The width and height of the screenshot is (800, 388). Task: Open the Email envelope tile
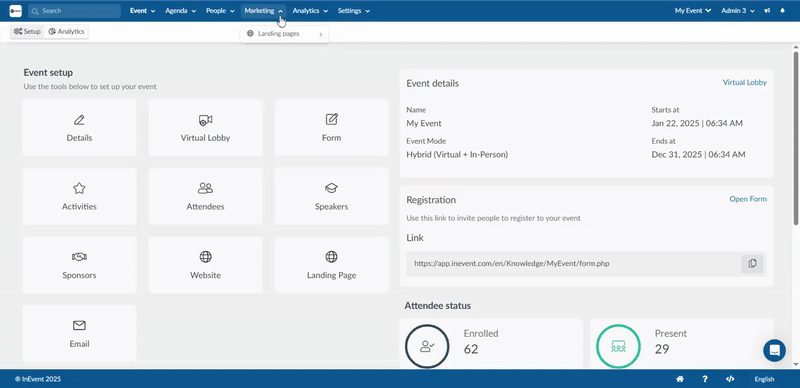coord(79,333)
